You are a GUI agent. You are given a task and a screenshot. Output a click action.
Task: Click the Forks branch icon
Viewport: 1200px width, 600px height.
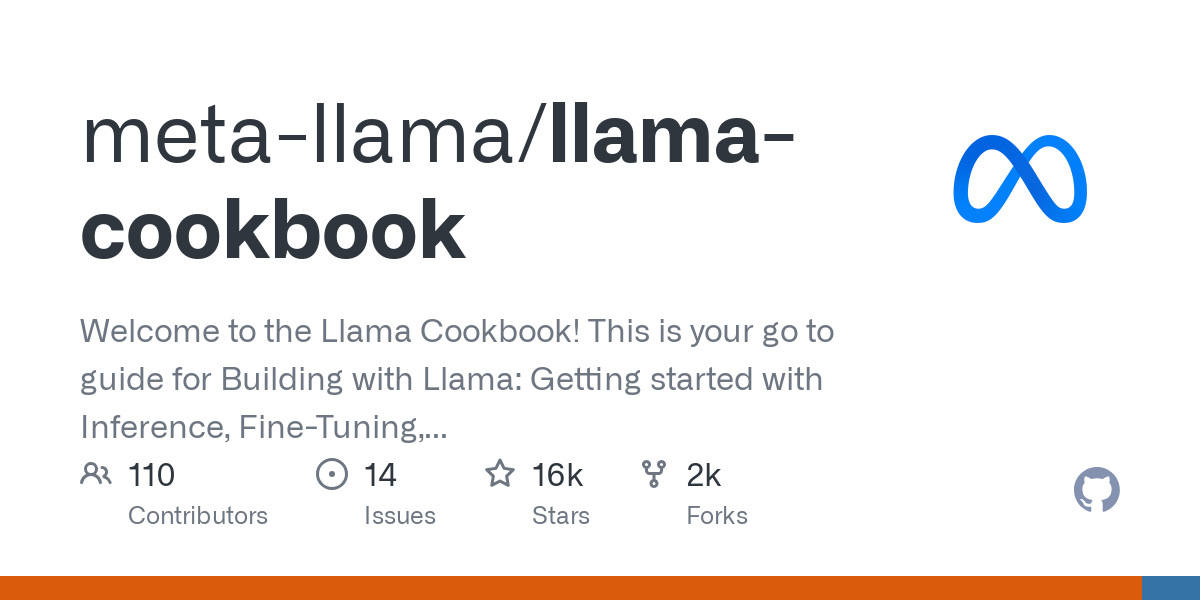(654, 474)
